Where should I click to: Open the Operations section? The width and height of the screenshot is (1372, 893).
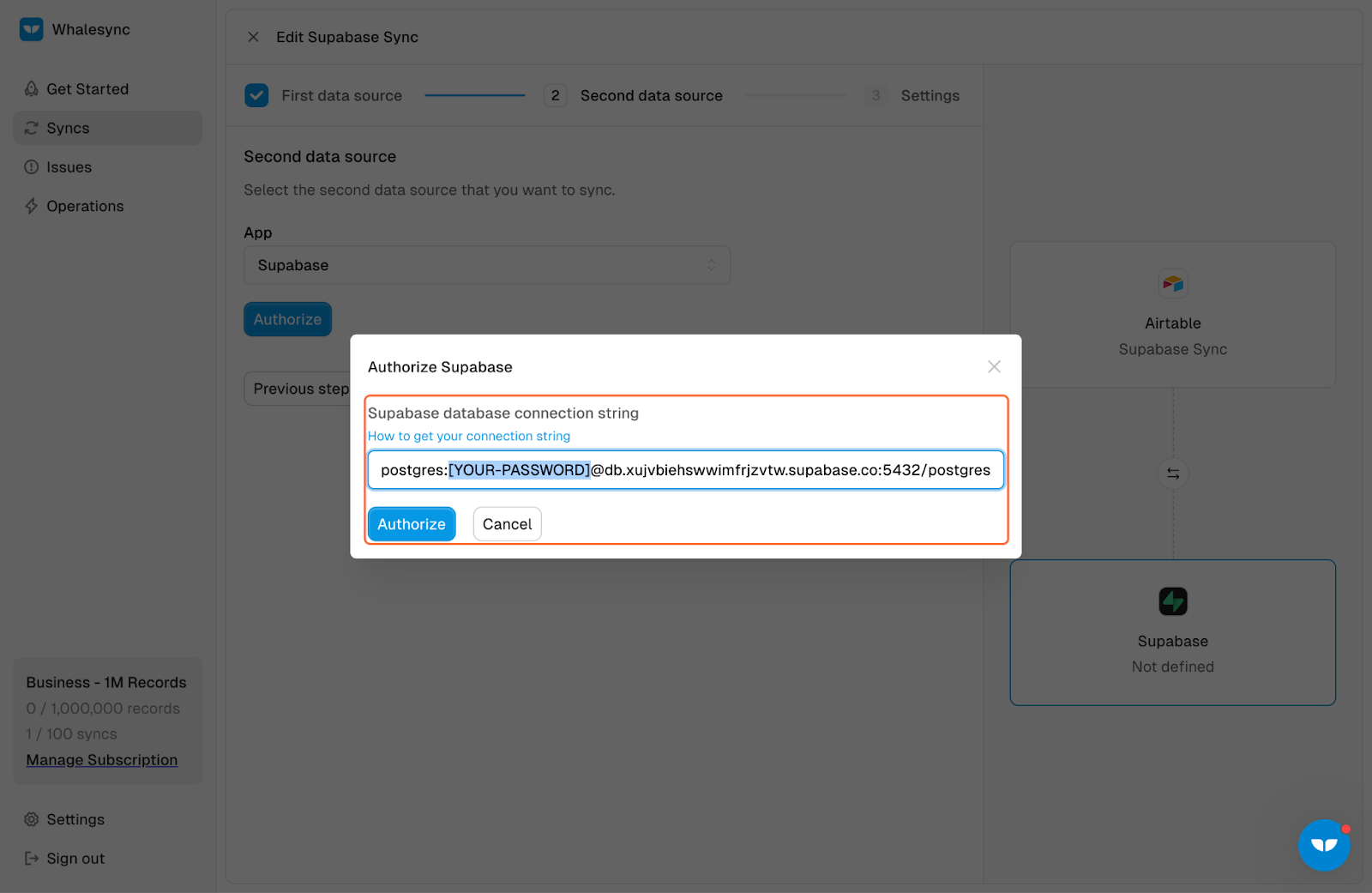[x=108, y=206]
